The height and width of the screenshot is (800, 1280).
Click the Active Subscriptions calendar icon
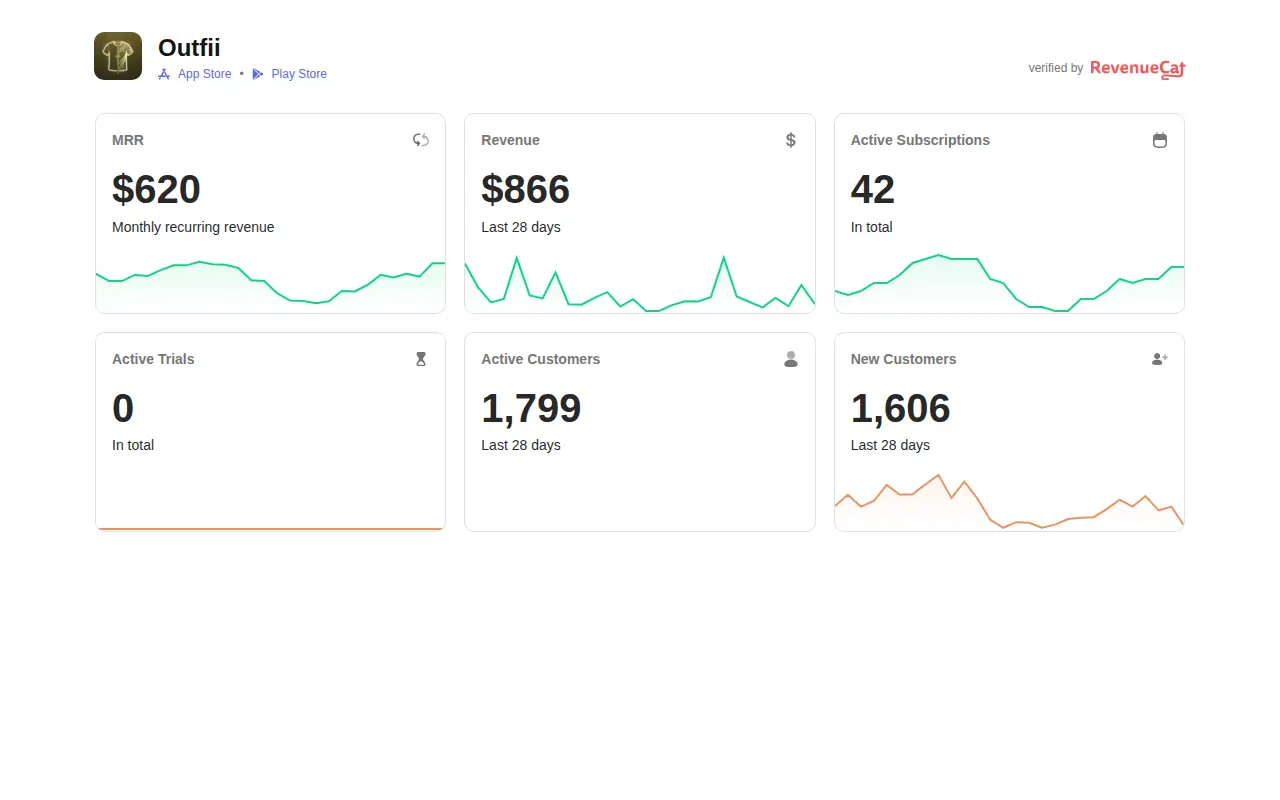[1160, 140]
